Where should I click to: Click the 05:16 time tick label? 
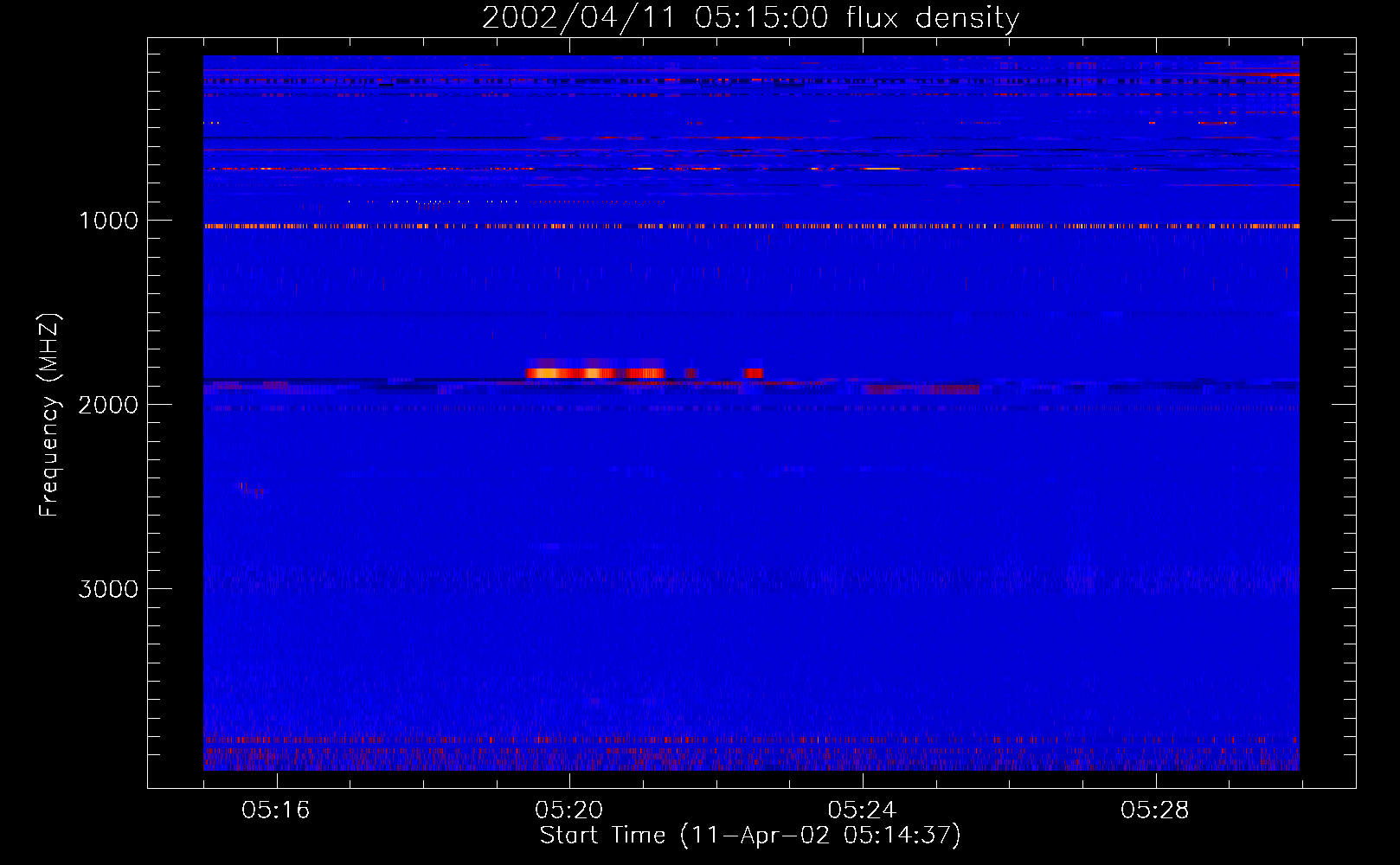pyautogui.click(x=276, y=811)
